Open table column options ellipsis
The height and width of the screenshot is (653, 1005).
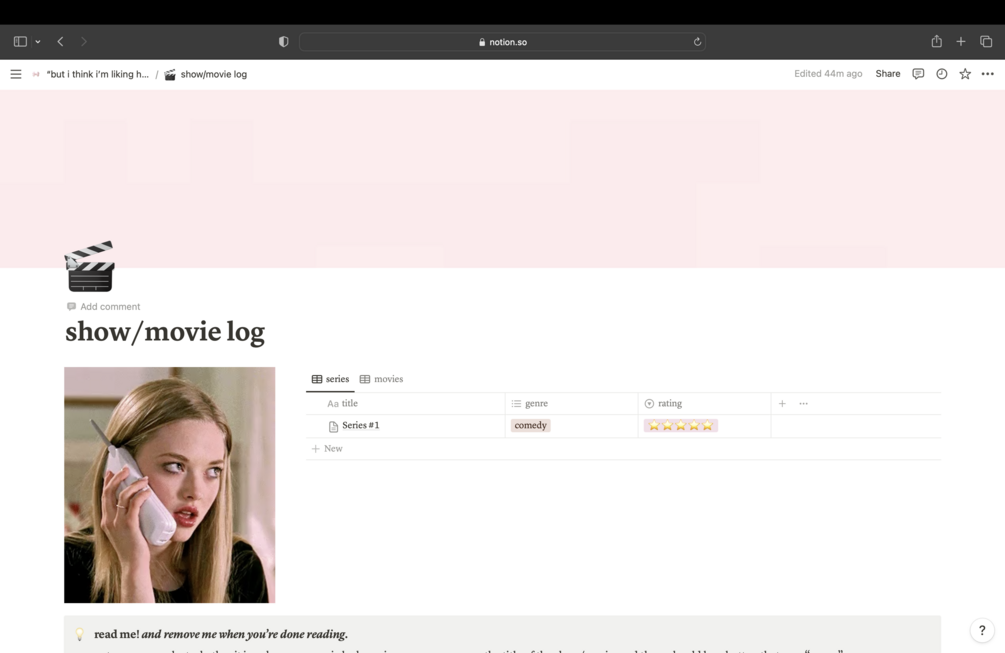point(804,403)
